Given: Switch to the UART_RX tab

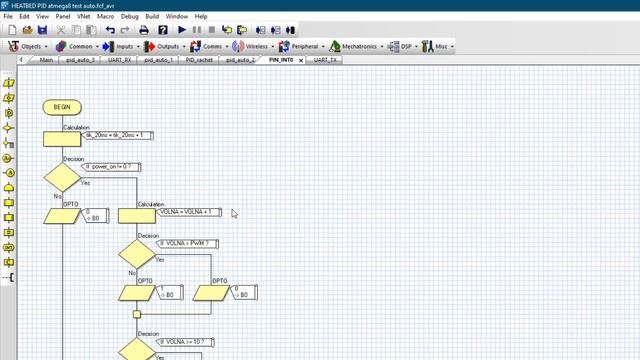Looking at the screenshot, I should (120, 60).
